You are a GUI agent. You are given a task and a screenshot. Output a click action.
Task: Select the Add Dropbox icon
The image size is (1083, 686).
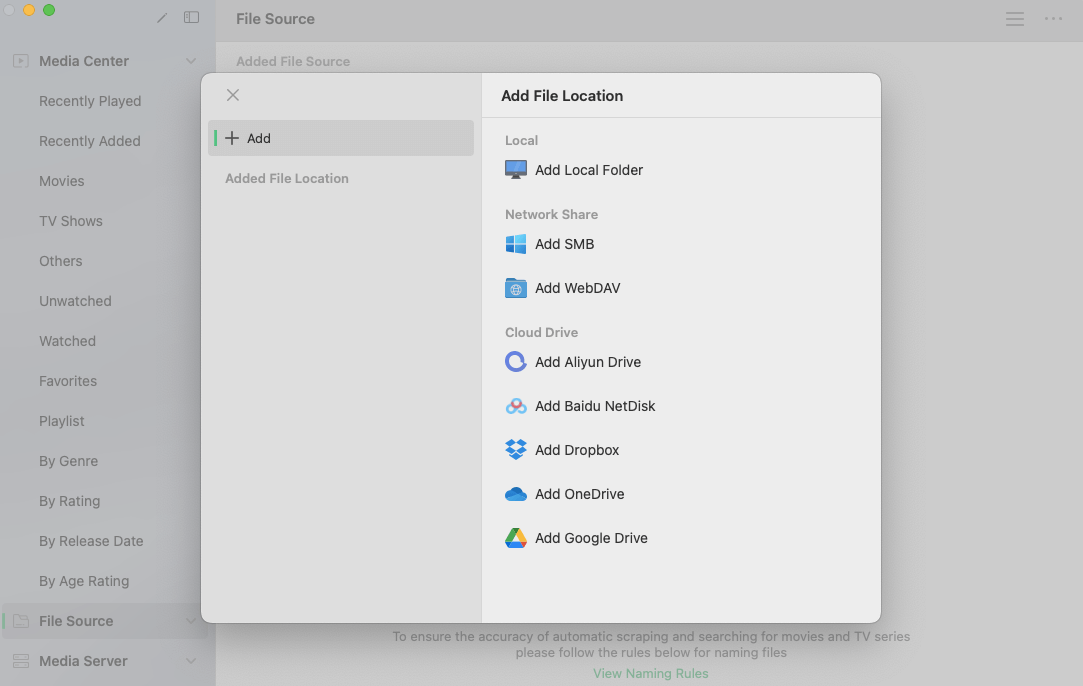point(515,450)
